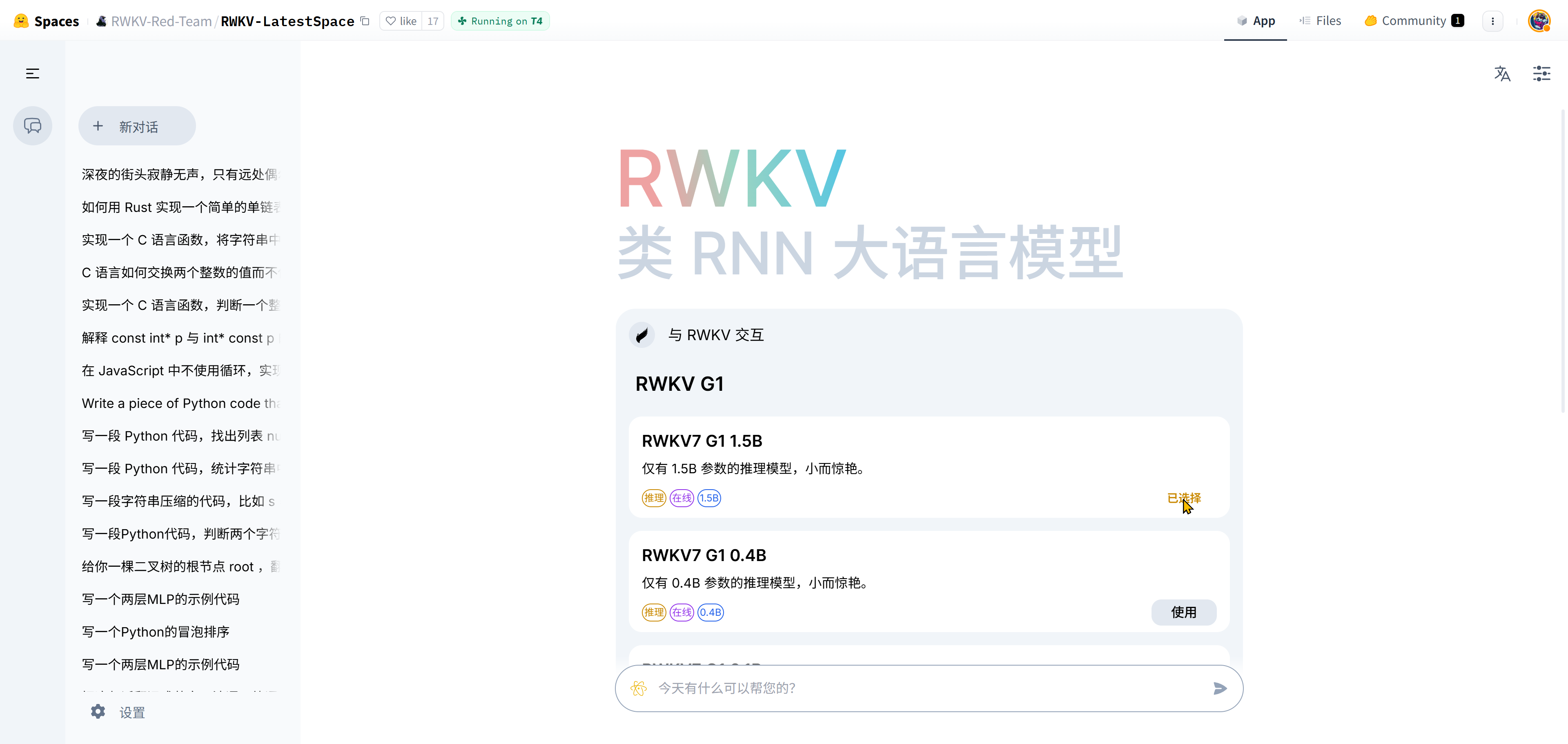Screen dimensions: 1568x744
Task: Open the chat conversations icon in the sidebar
Action: click(x=32, y=126)
